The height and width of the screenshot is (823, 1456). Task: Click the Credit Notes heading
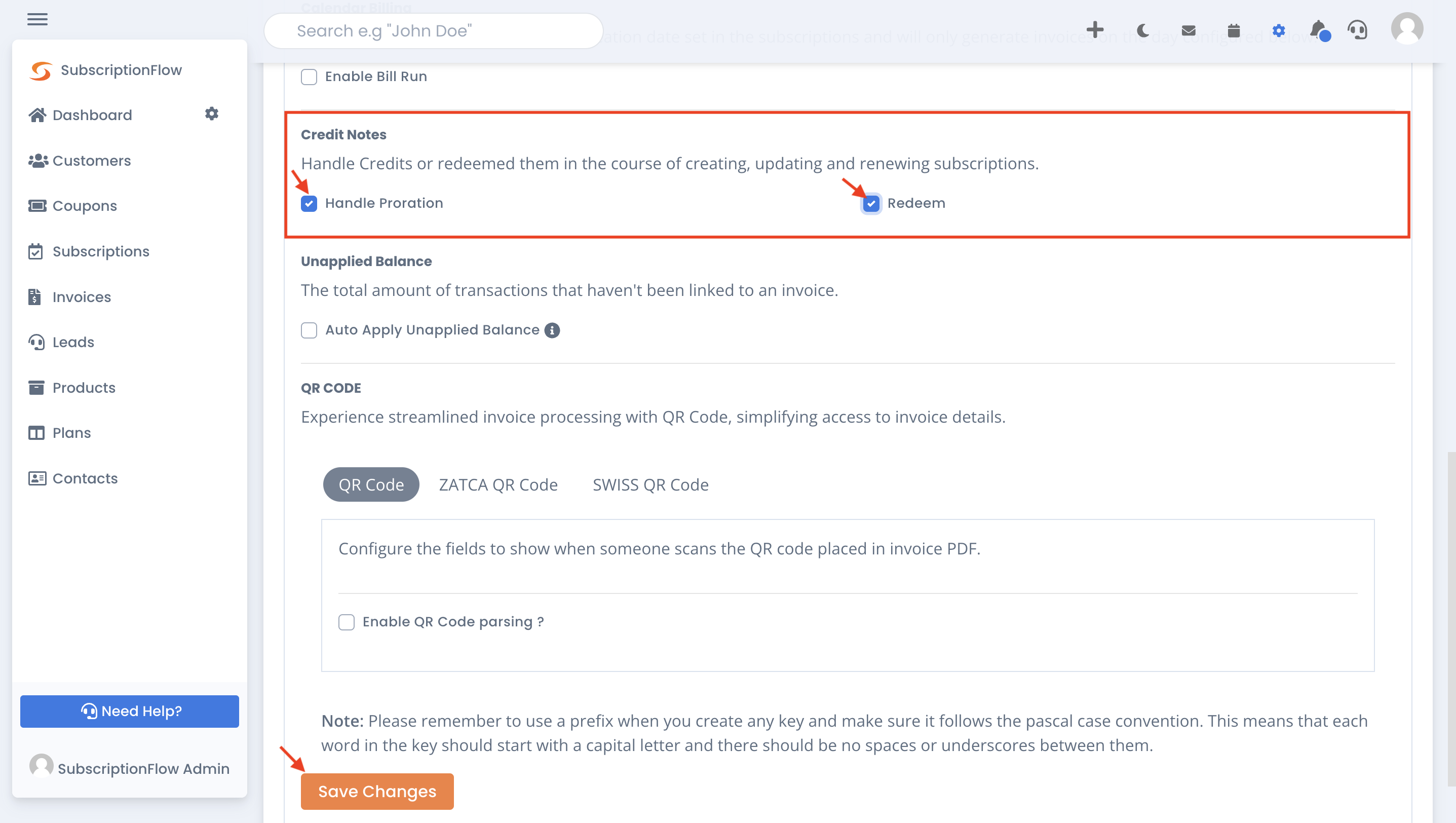(x=343, y=134)
